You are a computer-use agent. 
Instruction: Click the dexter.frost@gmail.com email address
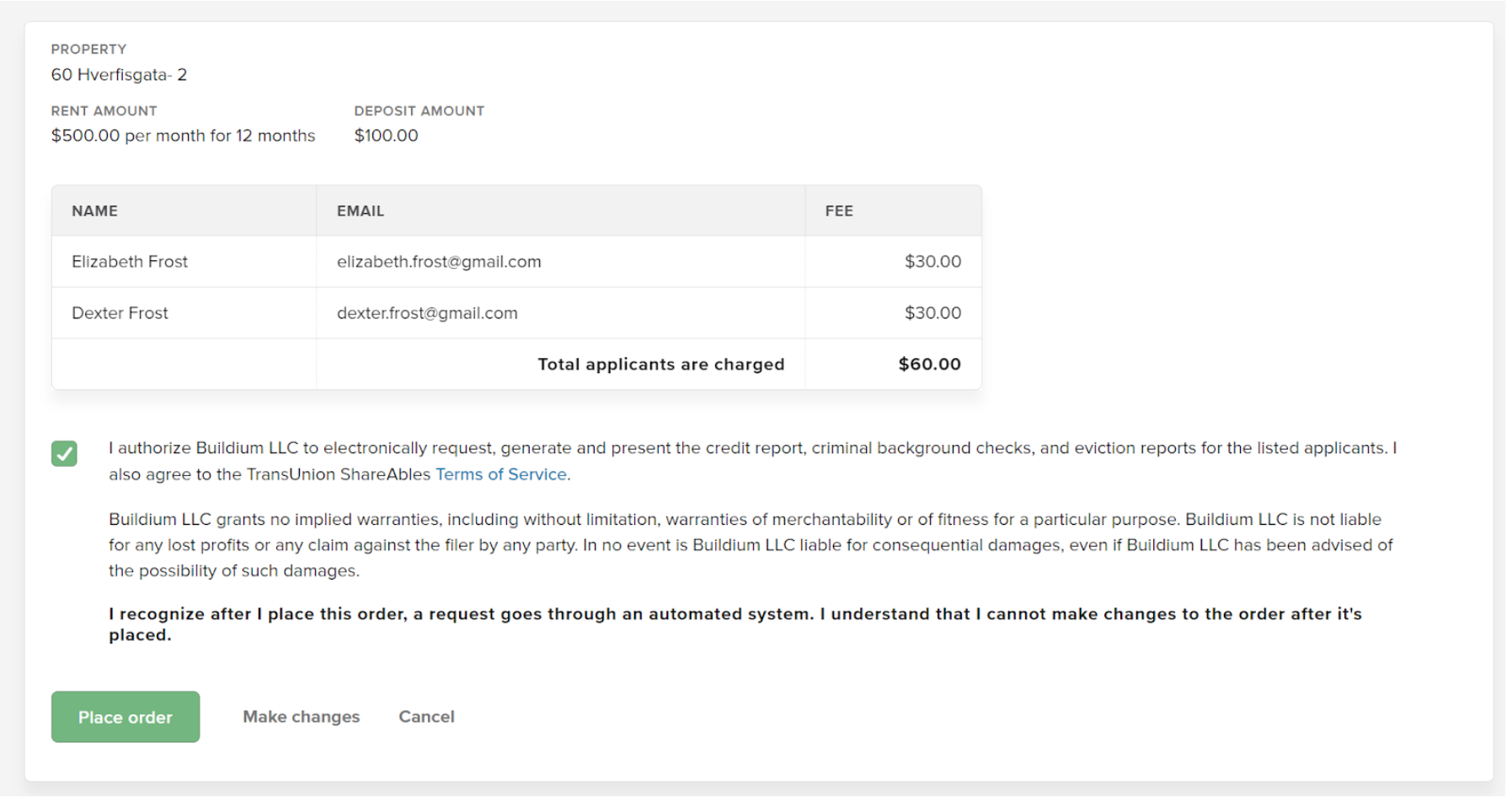click(427, 313)
